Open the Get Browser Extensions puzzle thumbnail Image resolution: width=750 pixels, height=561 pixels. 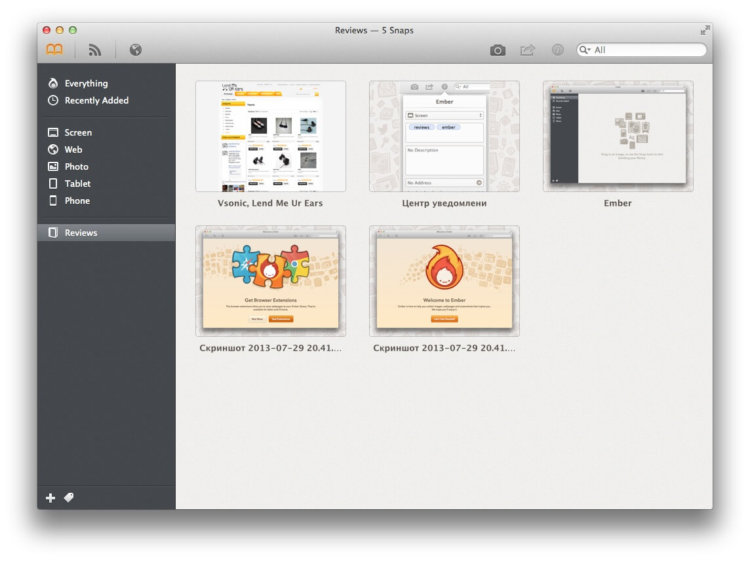point(270,281)
